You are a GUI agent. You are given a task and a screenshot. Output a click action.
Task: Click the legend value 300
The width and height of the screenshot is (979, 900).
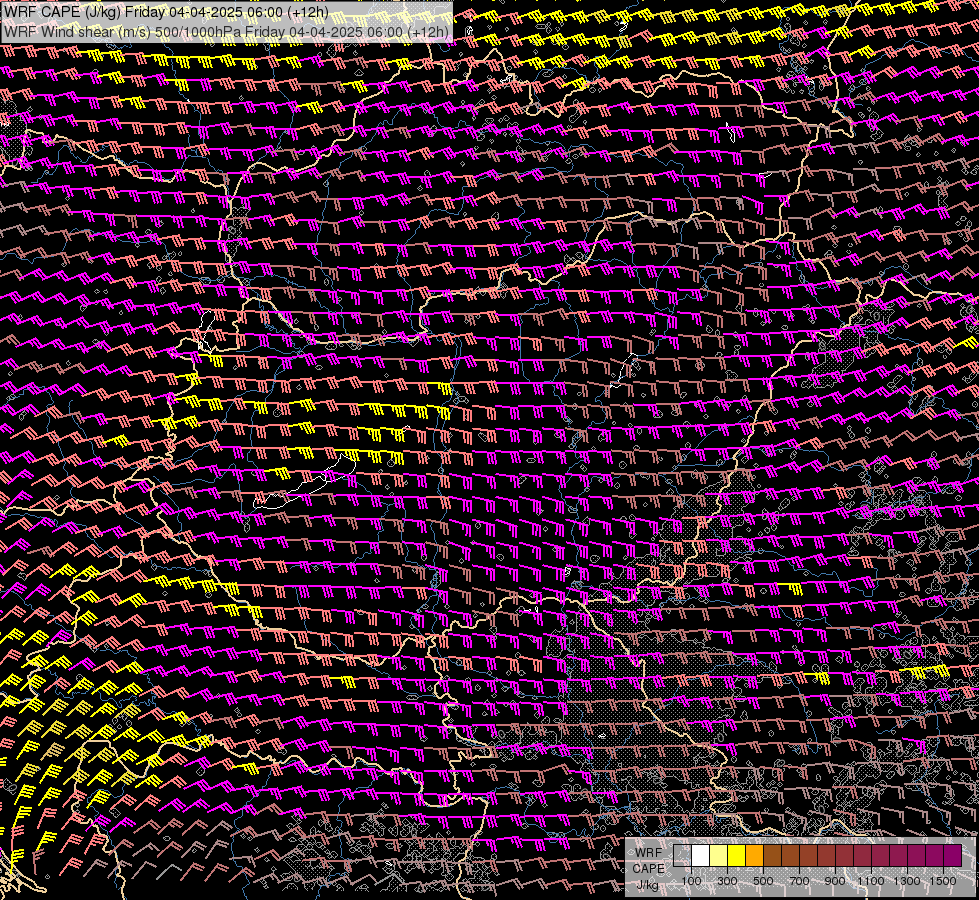pos(727,881)
